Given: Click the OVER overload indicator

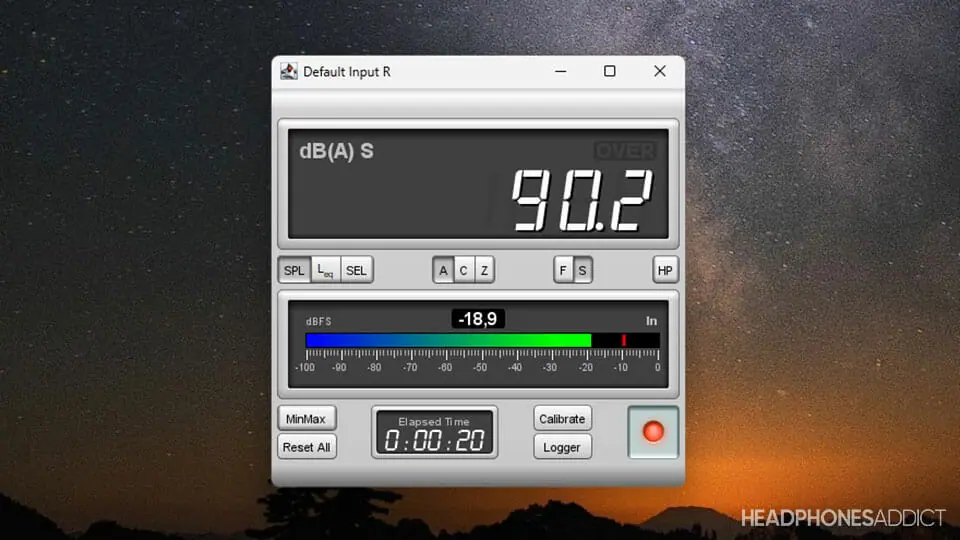Looking at the screenshot, I should [x=624, y=151].
